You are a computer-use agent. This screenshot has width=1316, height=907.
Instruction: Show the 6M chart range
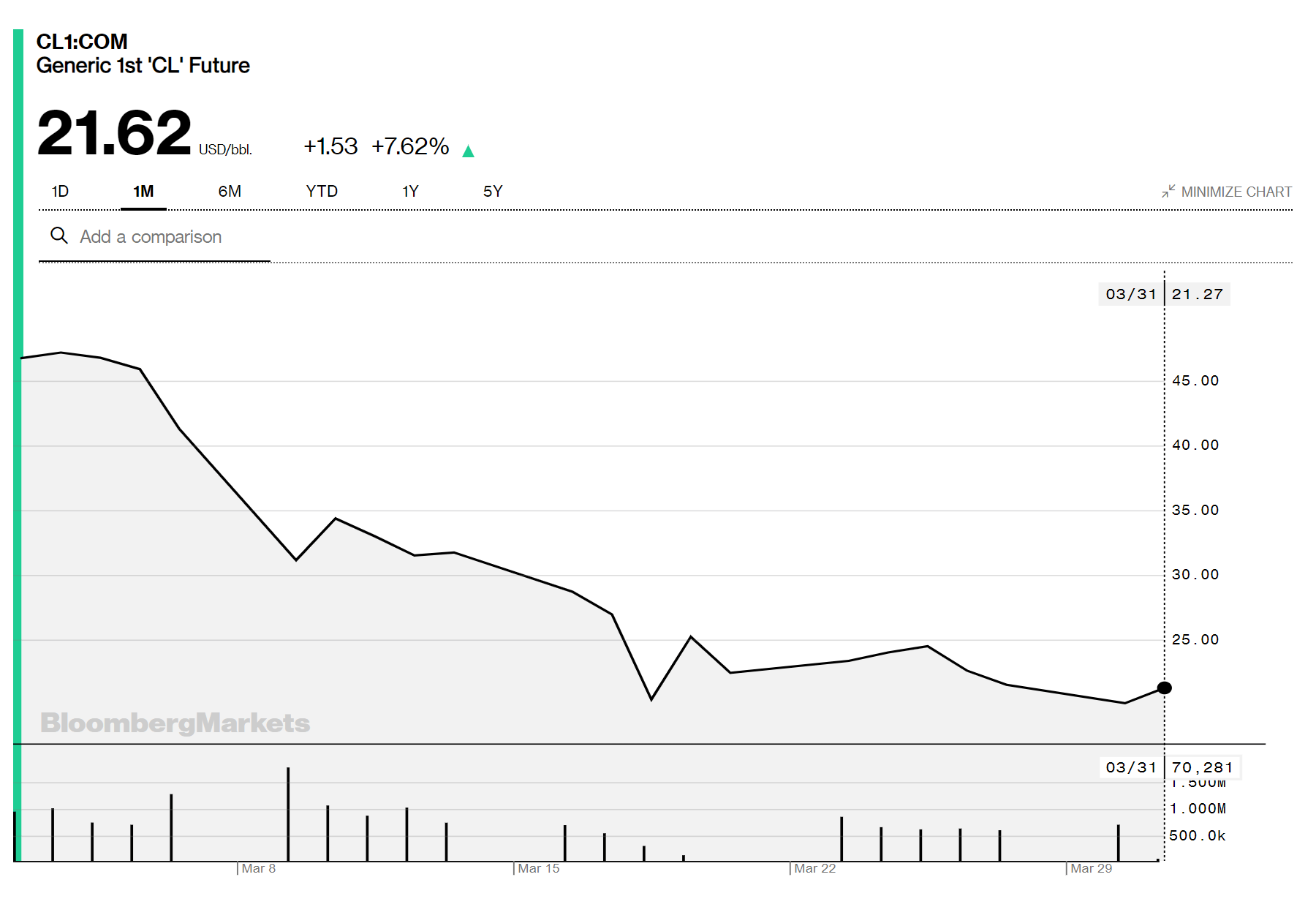coord(230,192)
